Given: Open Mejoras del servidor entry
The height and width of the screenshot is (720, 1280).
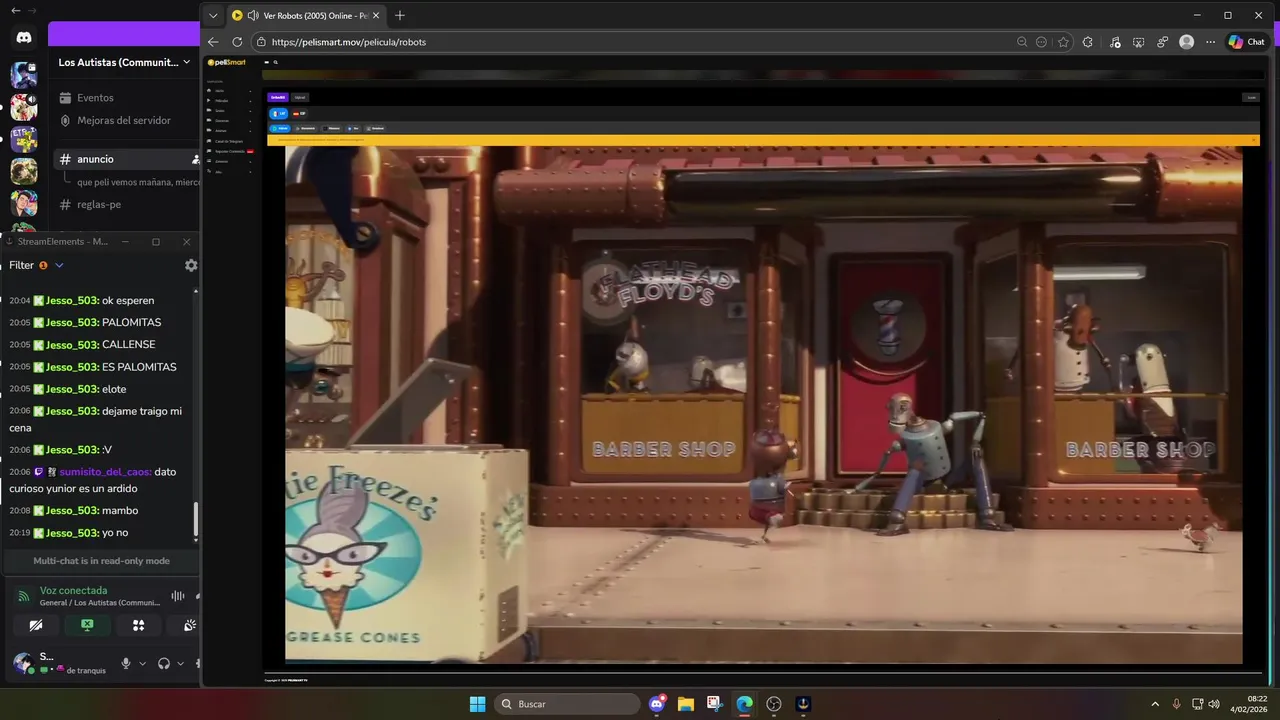Looking at the screenshot, I should pos(126,120).
